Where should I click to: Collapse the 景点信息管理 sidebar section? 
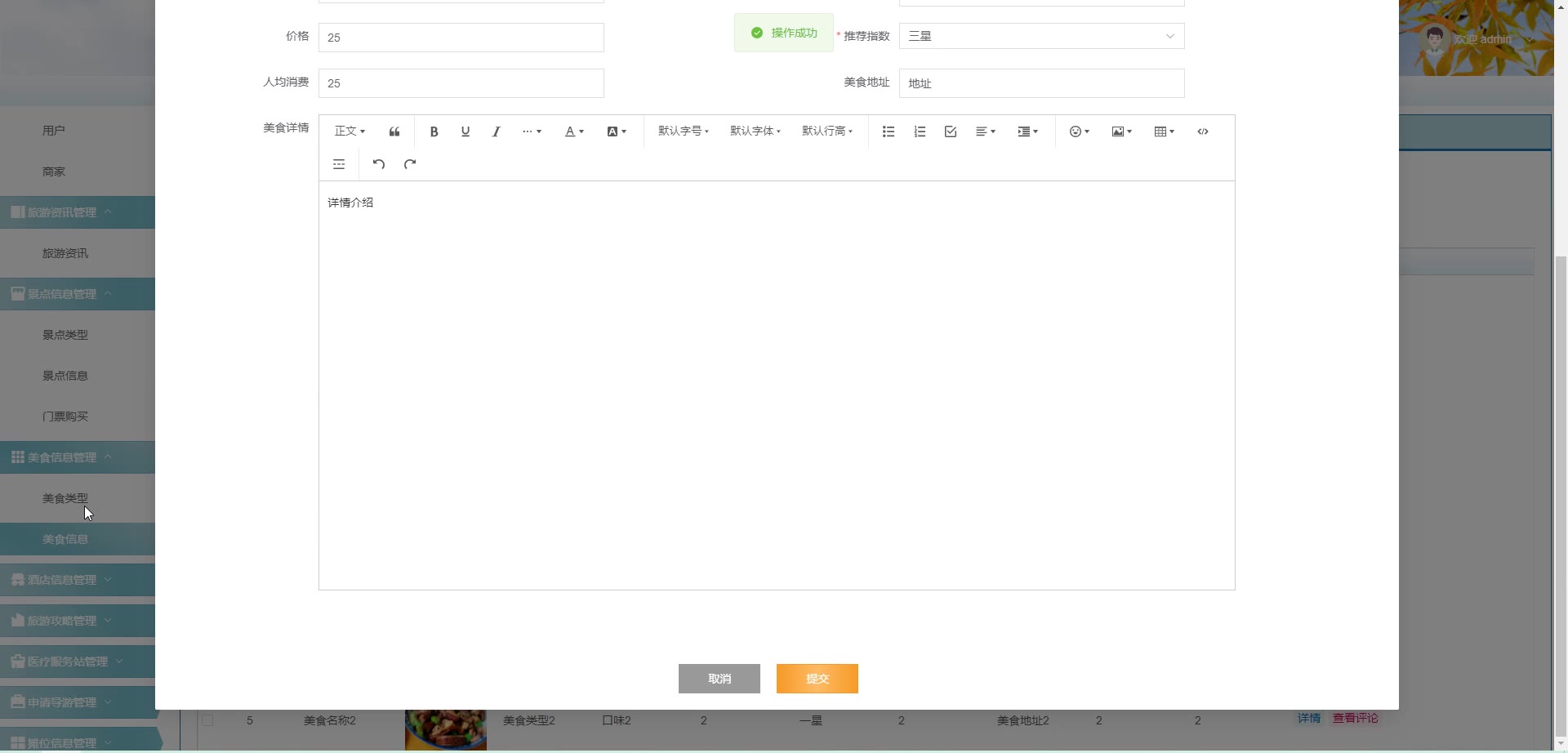[78, 294]
